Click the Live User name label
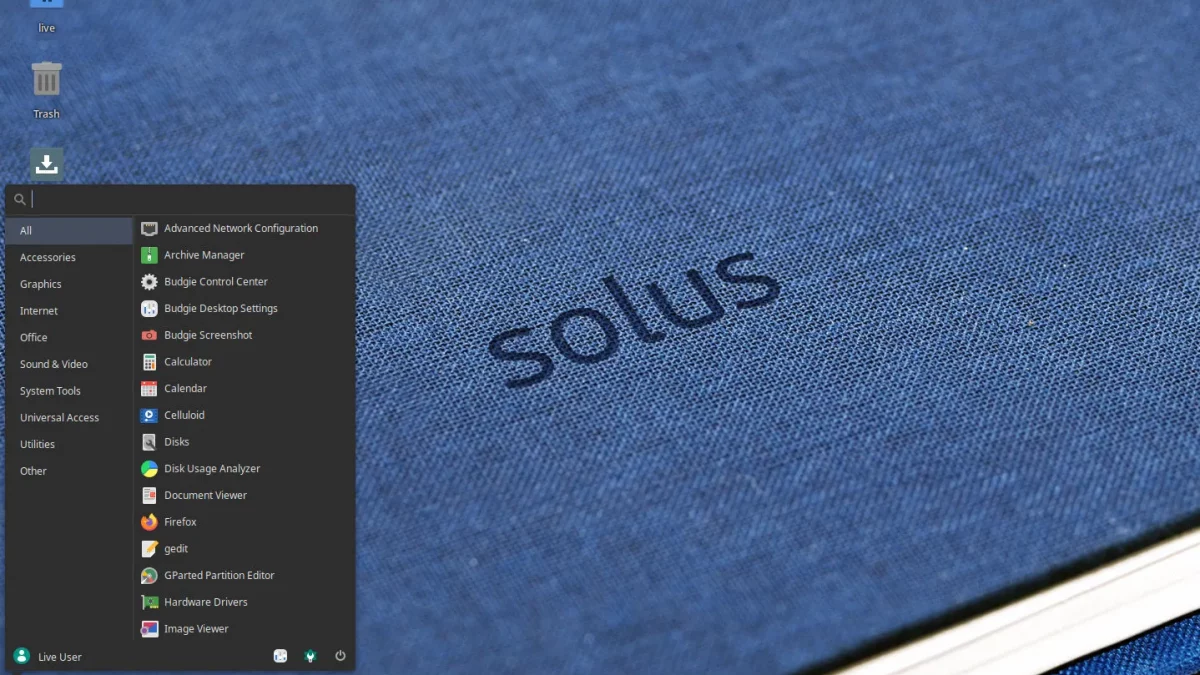The image size is (1200, 675). pyautogui.click(x=60, y=657)
